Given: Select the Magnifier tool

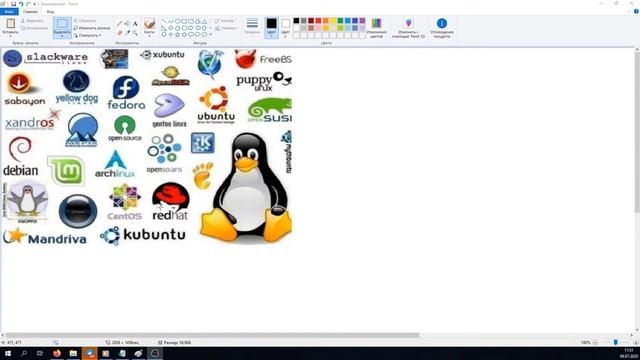Looking at the screenshot, I should coord(135,32).
